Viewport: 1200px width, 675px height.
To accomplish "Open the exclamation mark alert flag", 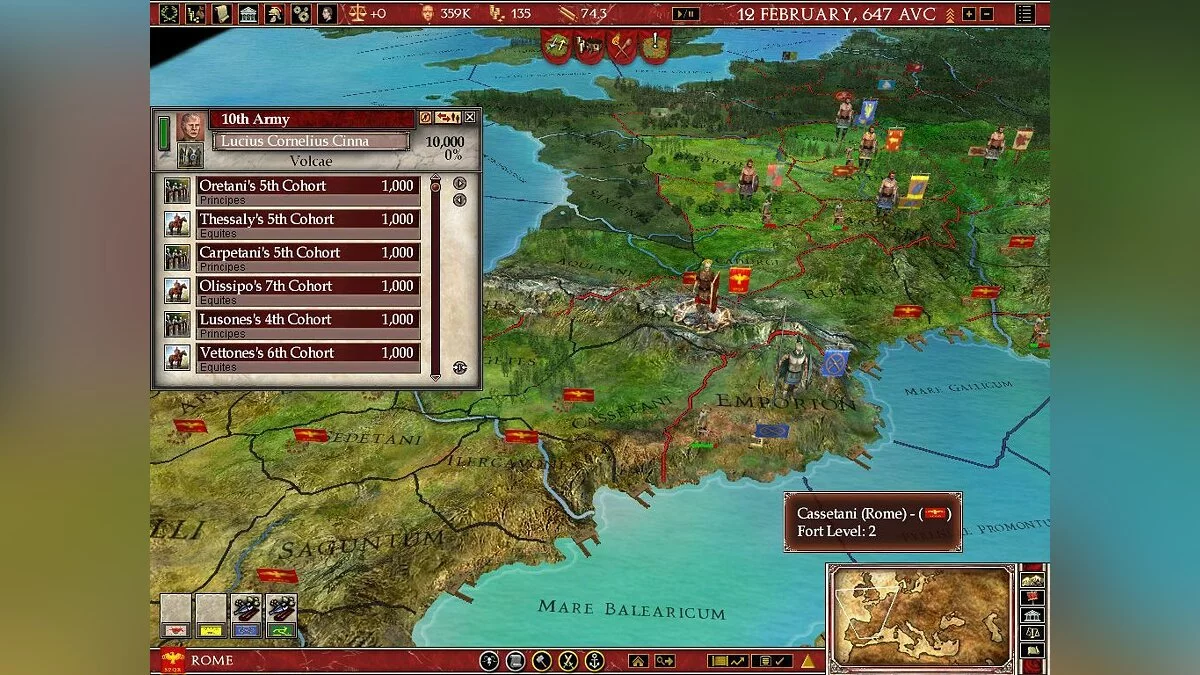I will [654, 45].
